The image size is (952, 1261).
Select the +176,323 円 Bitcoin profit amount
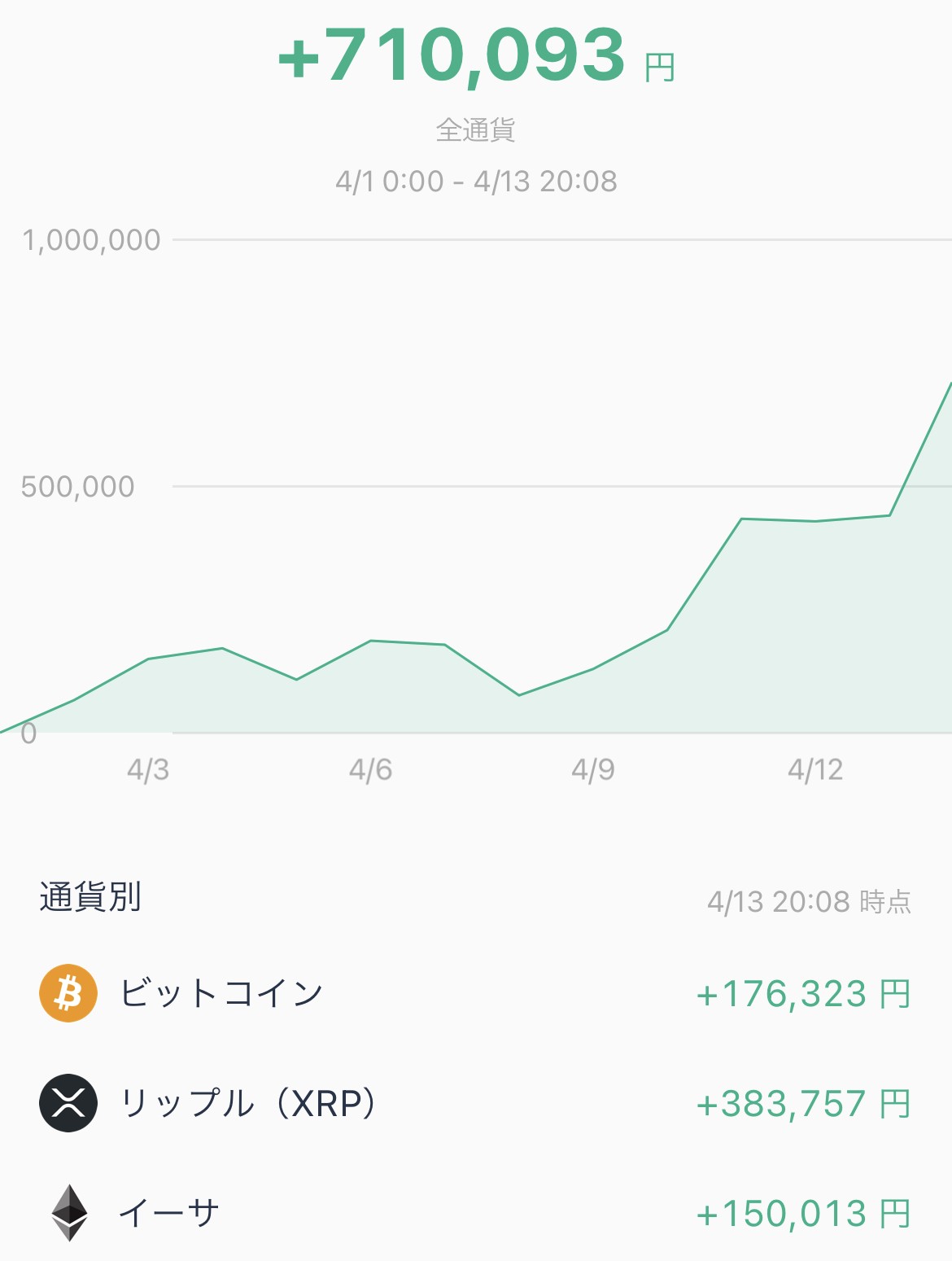pos(803,994)
